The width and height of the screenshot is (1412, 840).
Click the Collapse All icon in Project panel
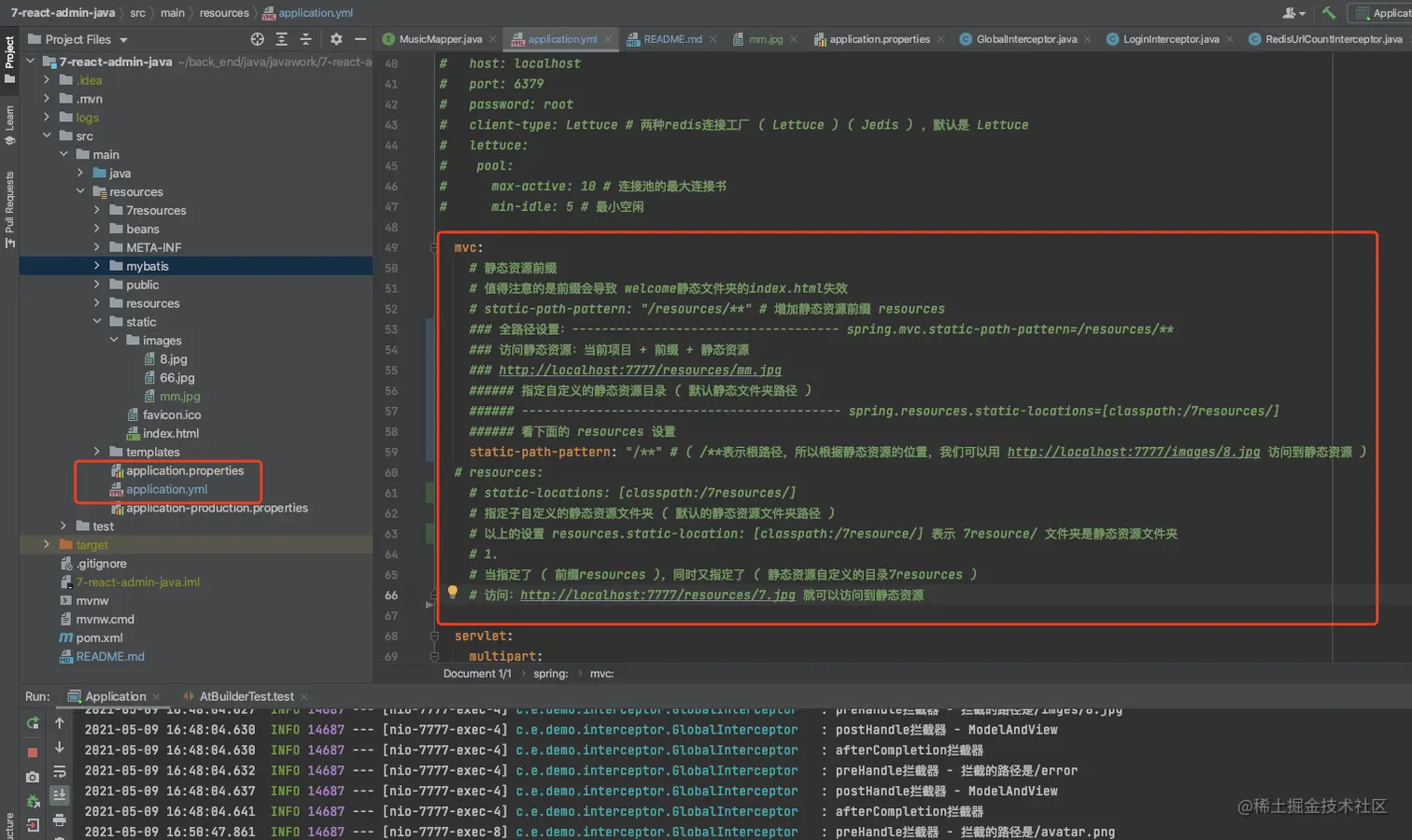click(x=305, y=39)
